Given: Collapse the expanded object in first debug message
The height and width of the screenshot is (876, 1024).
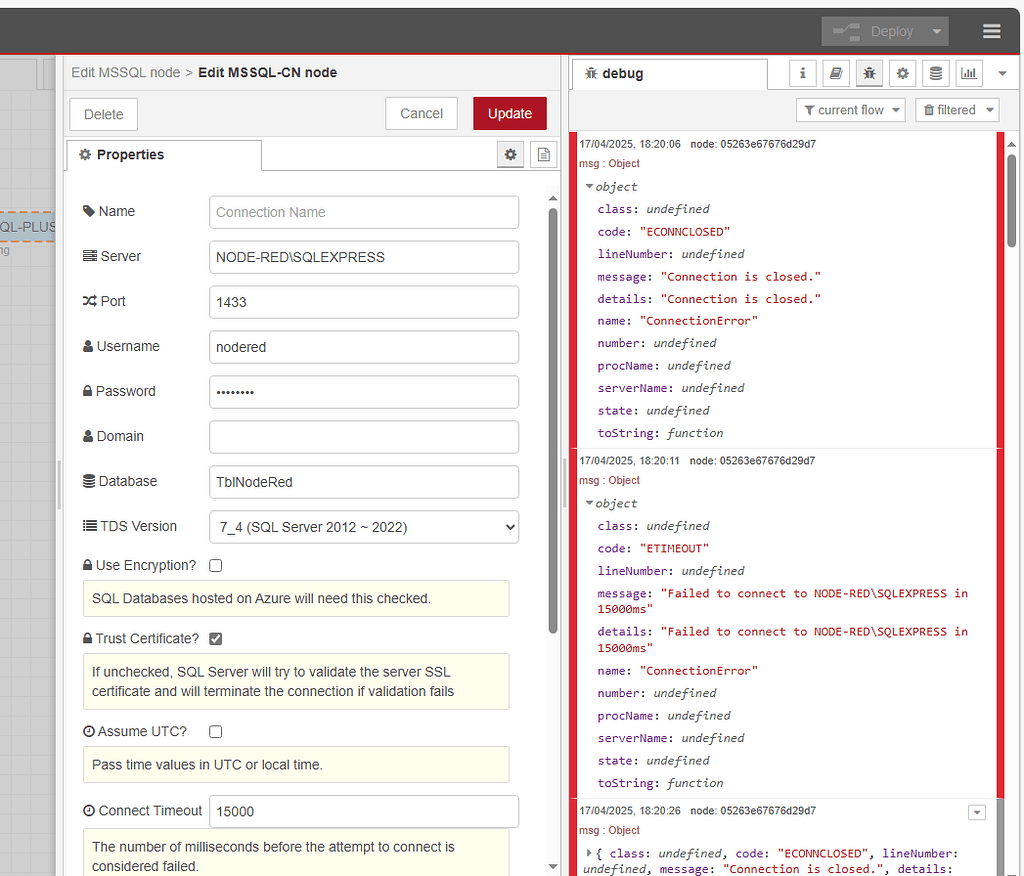Looking at the screenshot, I should click(x=591, y=186).
